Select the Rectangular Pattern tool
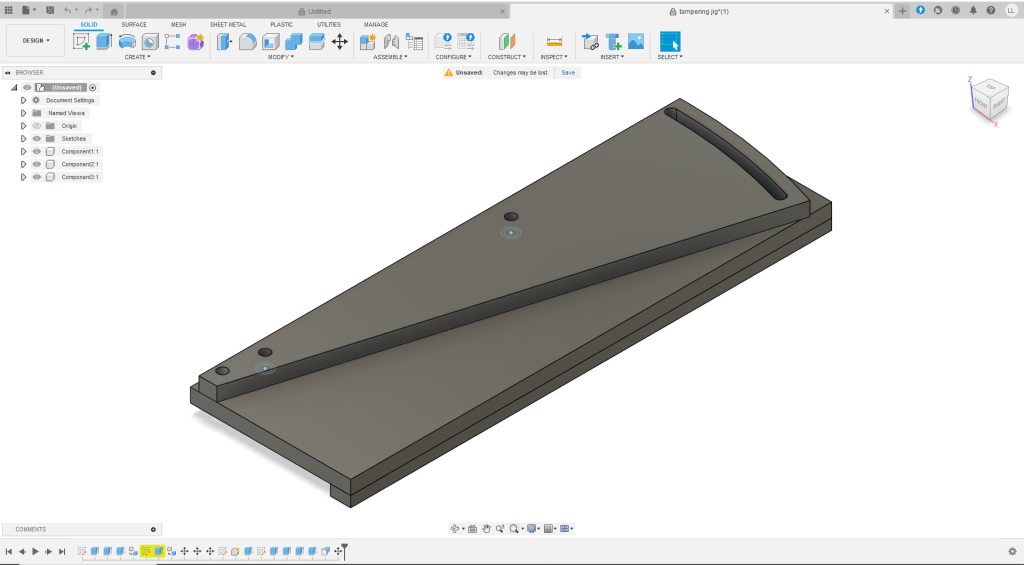Image resolution: width=1024 pixels, height=565 pixels. tap(172, 42)
